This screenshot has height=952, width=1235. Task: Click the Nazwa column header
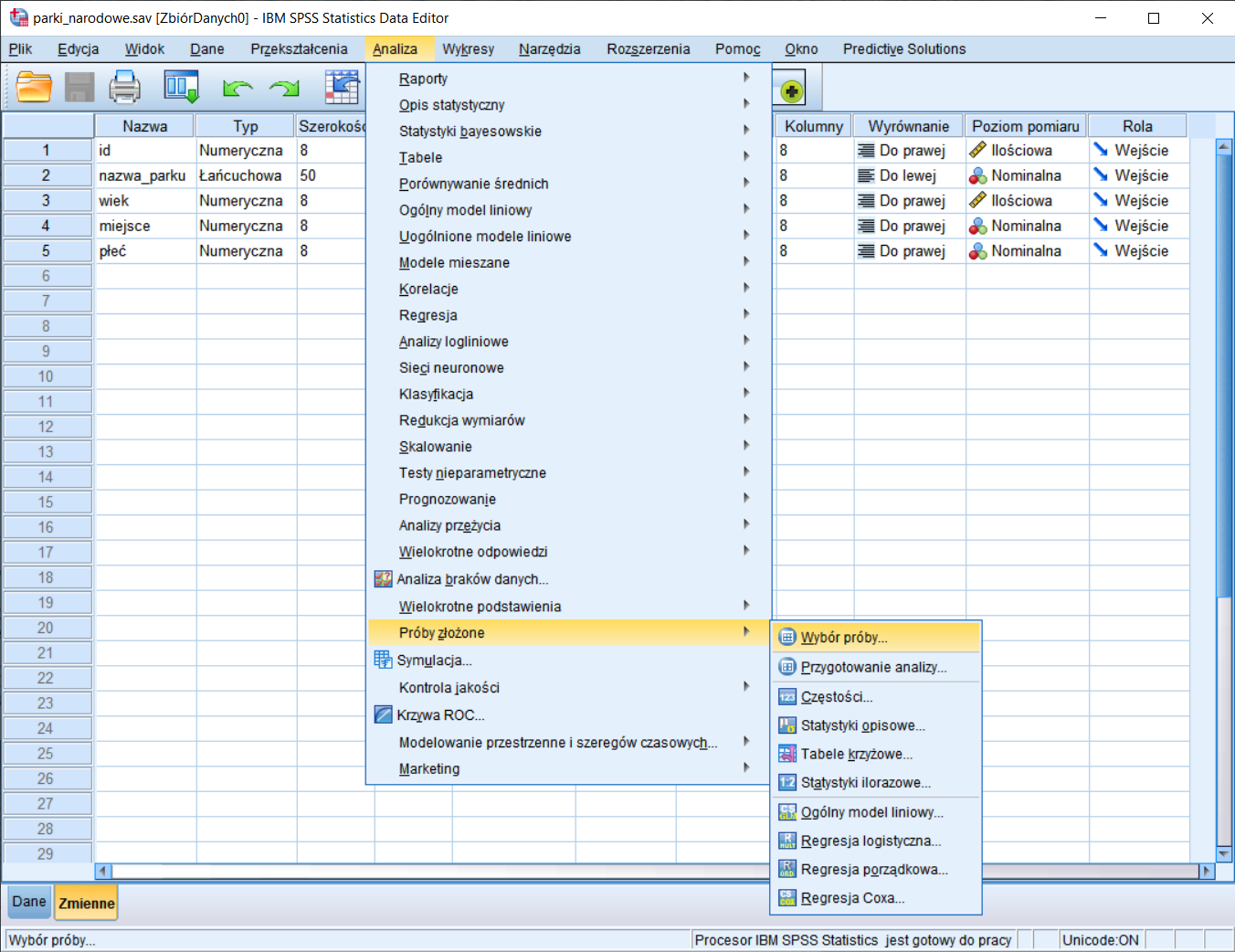(144, 126)
